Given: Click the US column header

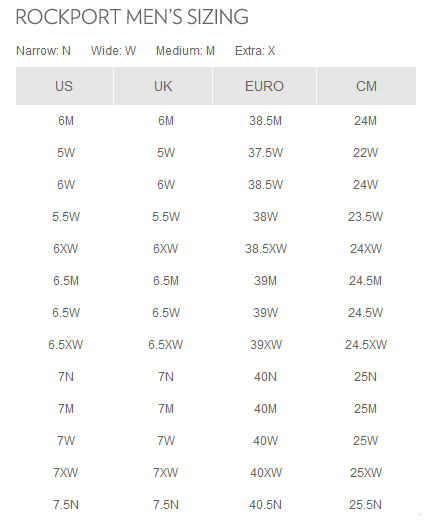Looking at the screenshot, I should tap(64, 86).
